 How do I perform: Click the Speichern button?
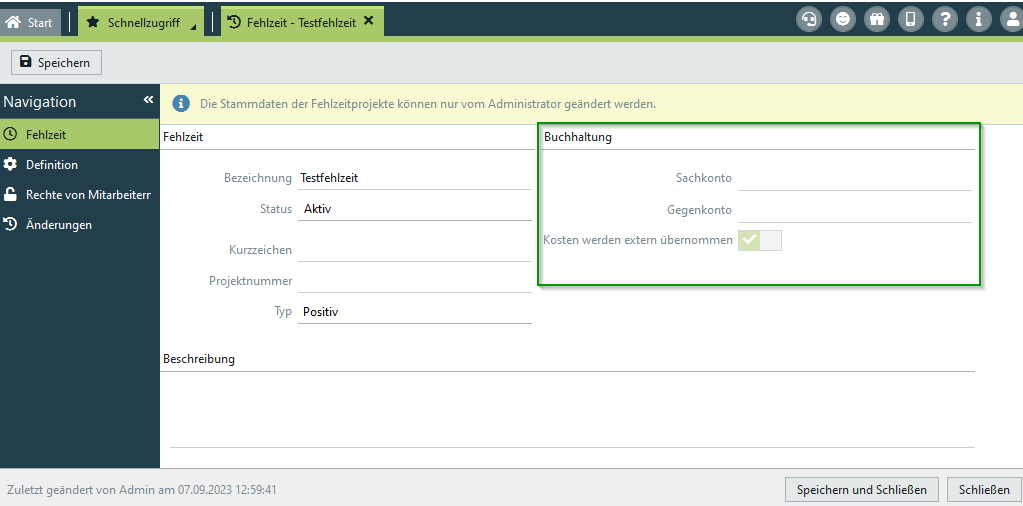56,62
